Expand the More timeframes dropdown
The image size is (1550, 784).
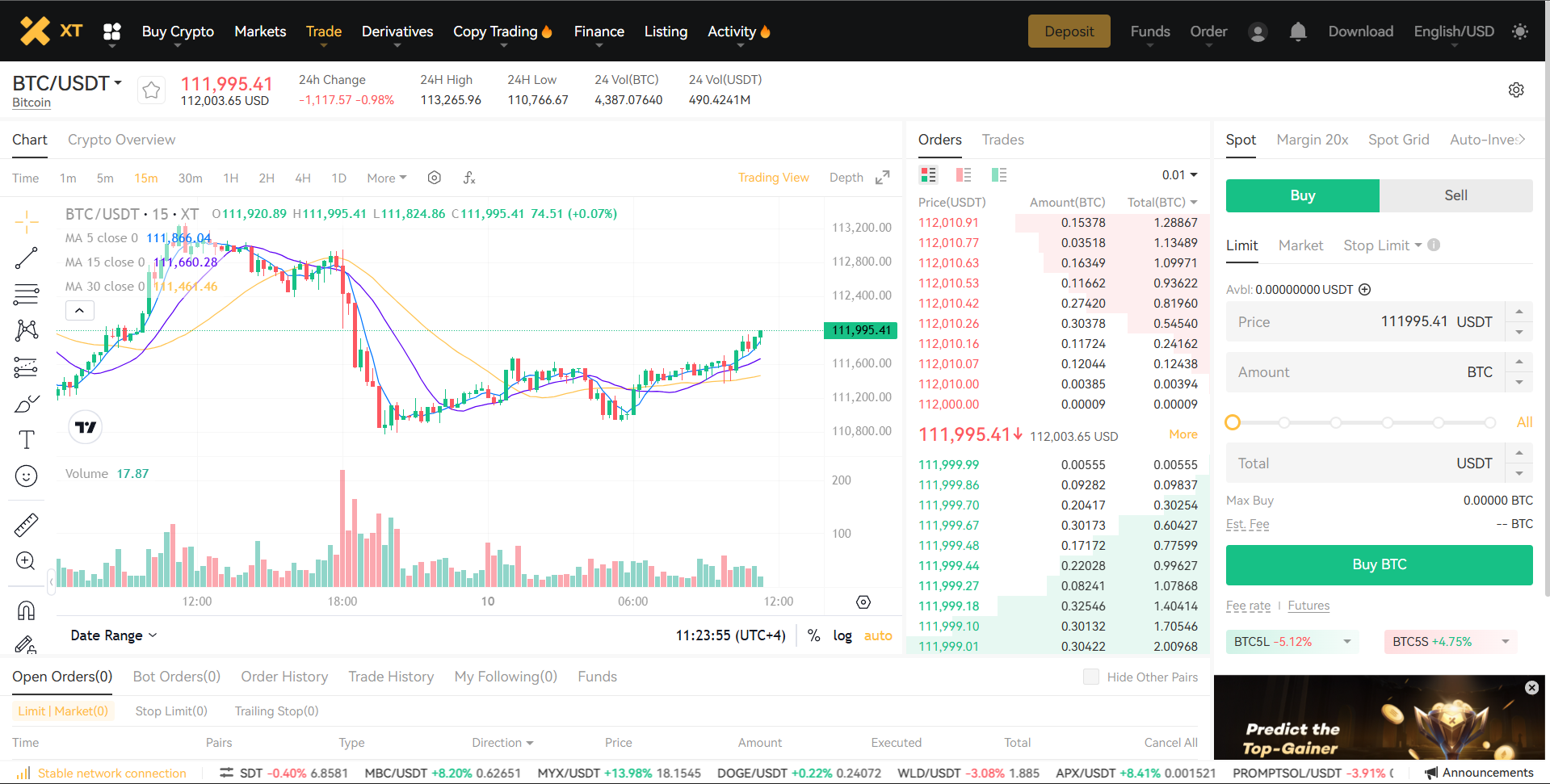click(386, 178)
